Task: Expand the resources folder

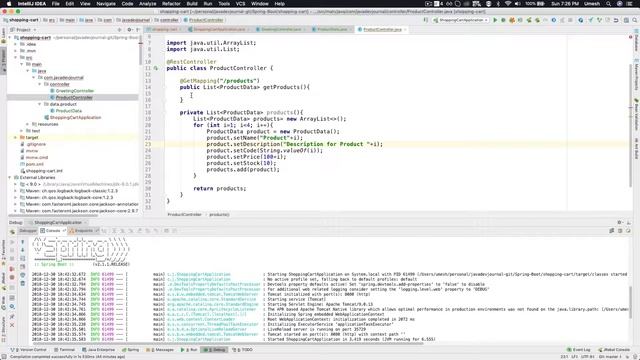Action: pyautogui.click(x=28, y=124)
